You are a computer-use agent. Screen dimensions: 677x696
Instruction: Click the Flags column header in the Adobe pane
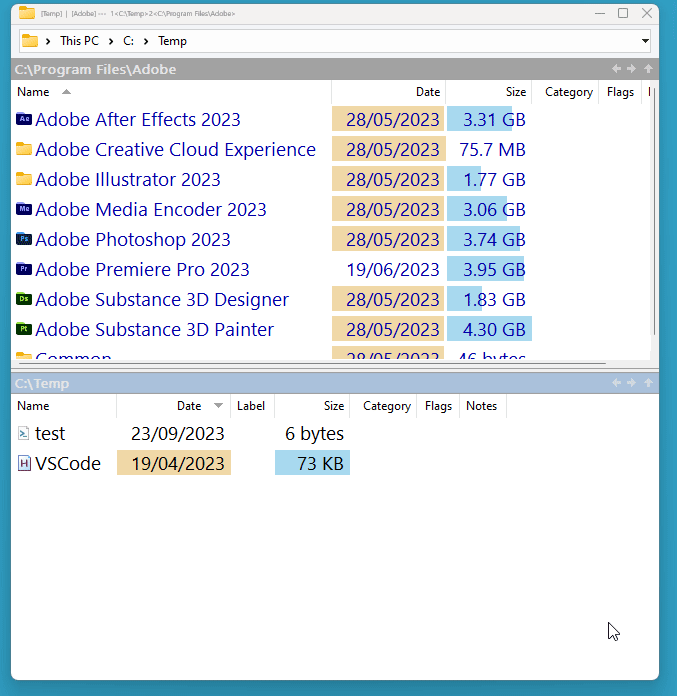click(620, 92)
